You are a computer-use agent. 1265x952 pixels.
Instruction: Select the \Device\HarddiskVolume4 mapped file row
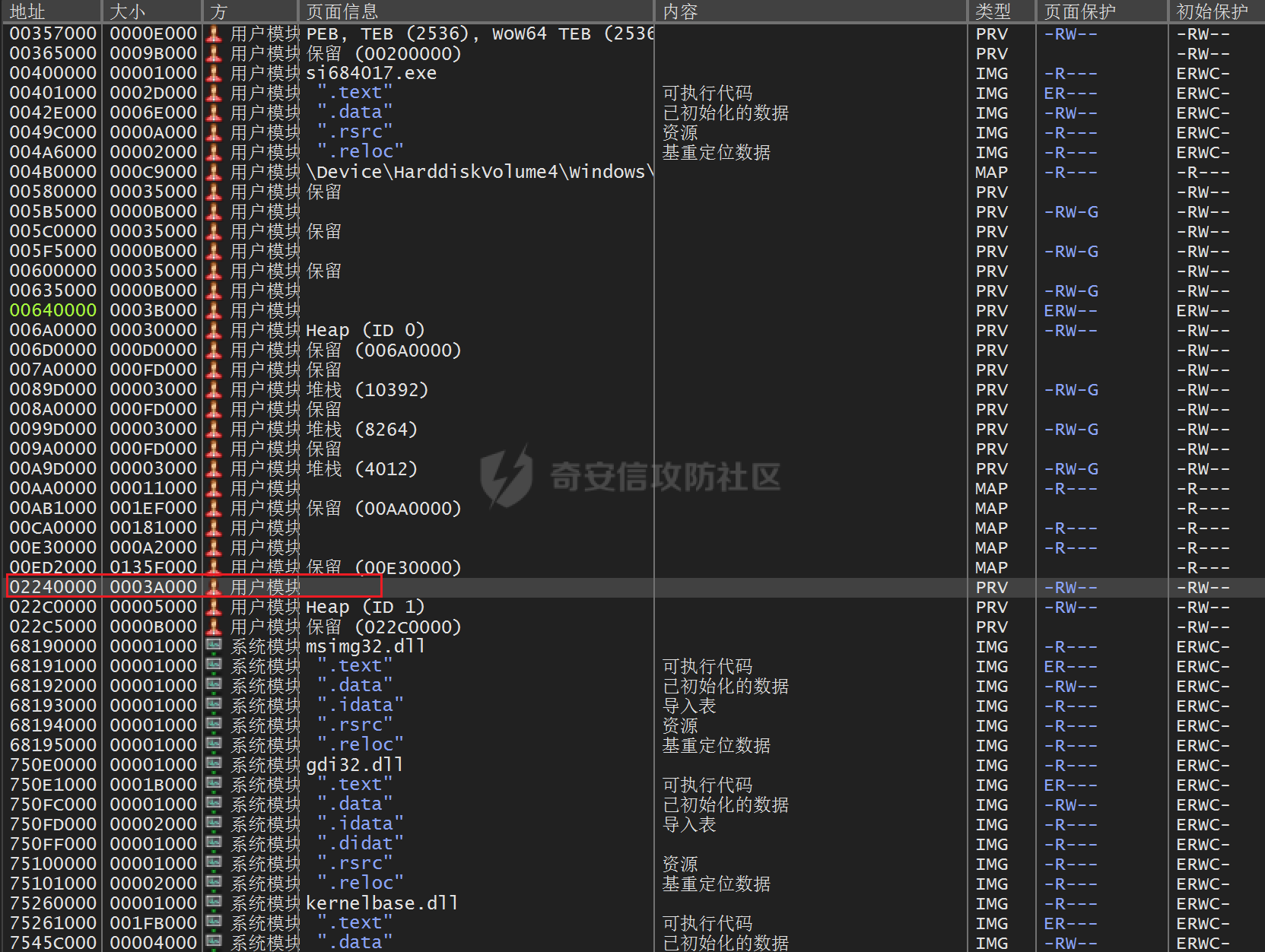479,173
